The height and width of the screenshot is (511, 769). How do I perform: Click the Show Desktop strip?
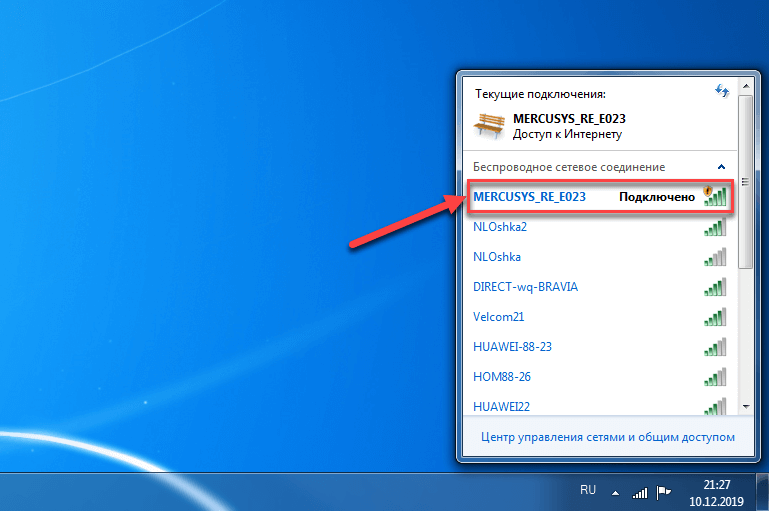pyautogui.click(x=764, y=491)
